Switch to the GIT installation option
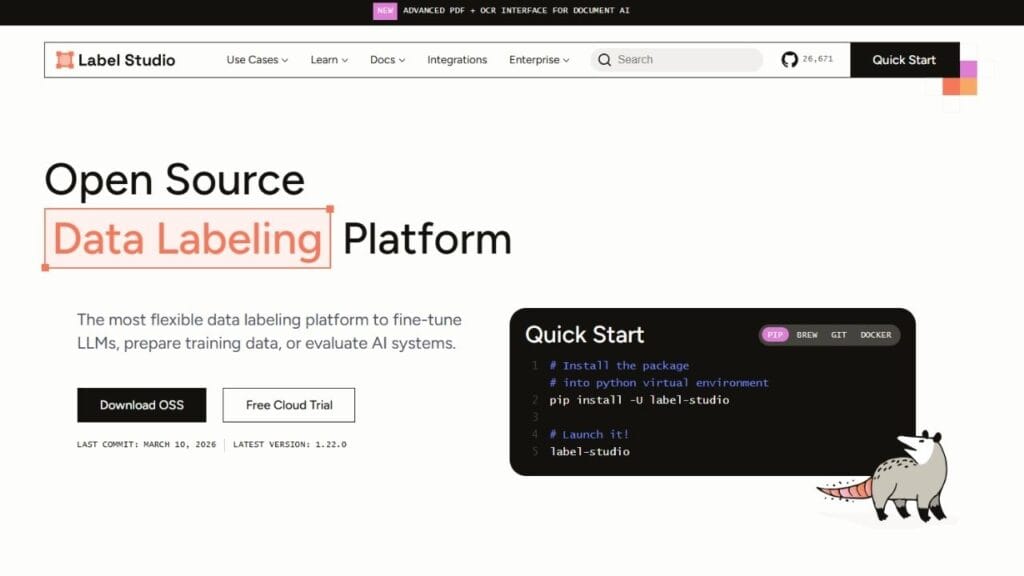1024x576 pixels. point(839,335)
